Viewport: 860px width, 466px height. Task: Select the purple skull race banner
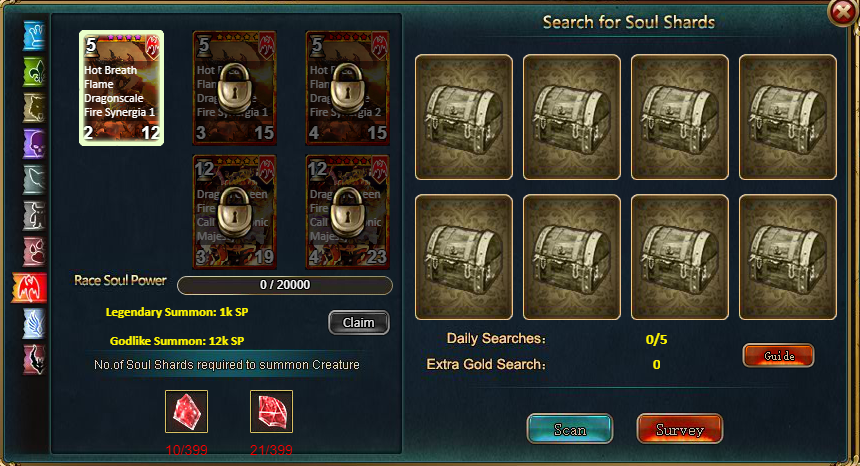[x=34, y=144]
